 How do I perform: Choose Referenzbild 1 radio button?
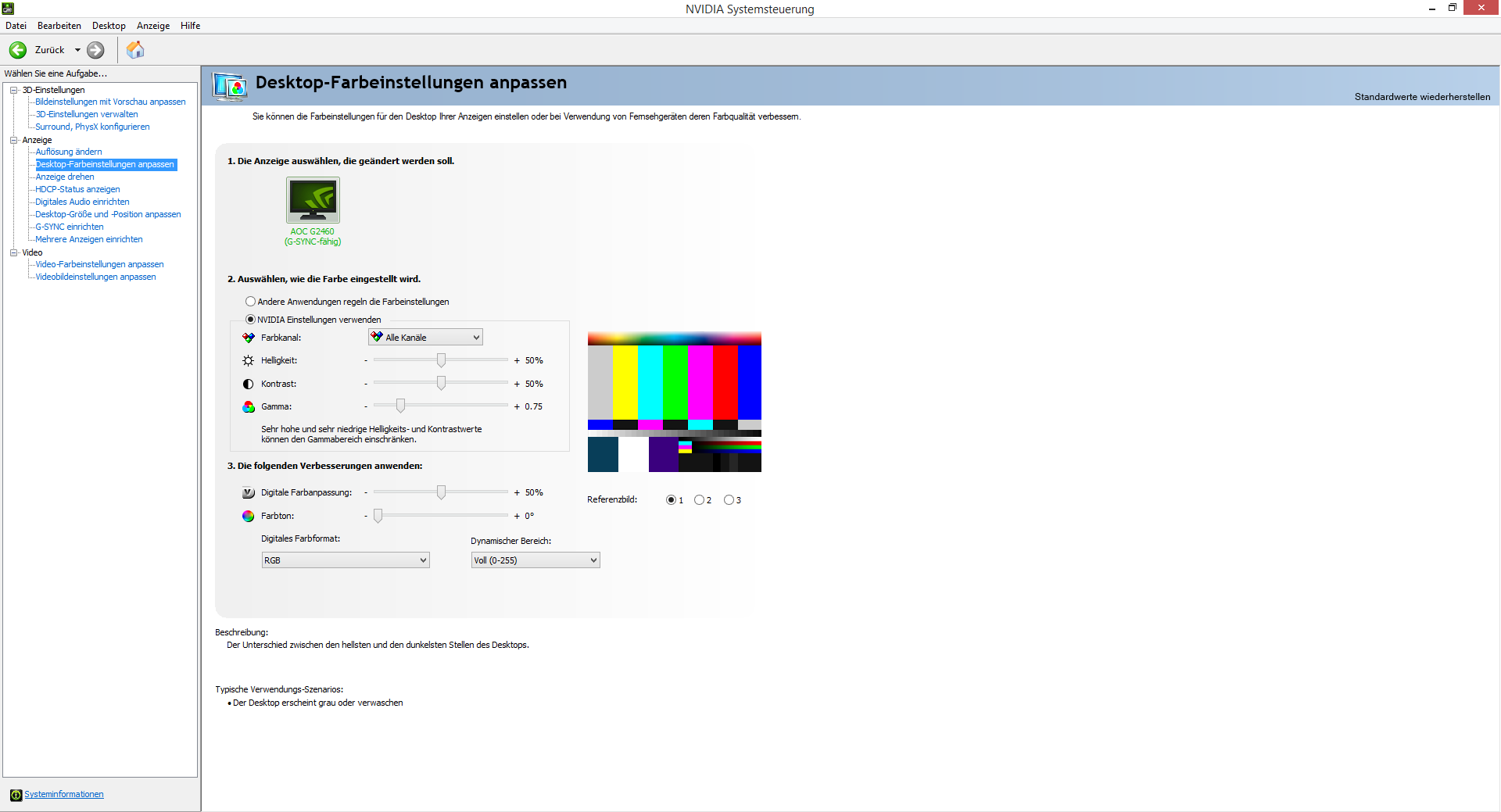671,500
